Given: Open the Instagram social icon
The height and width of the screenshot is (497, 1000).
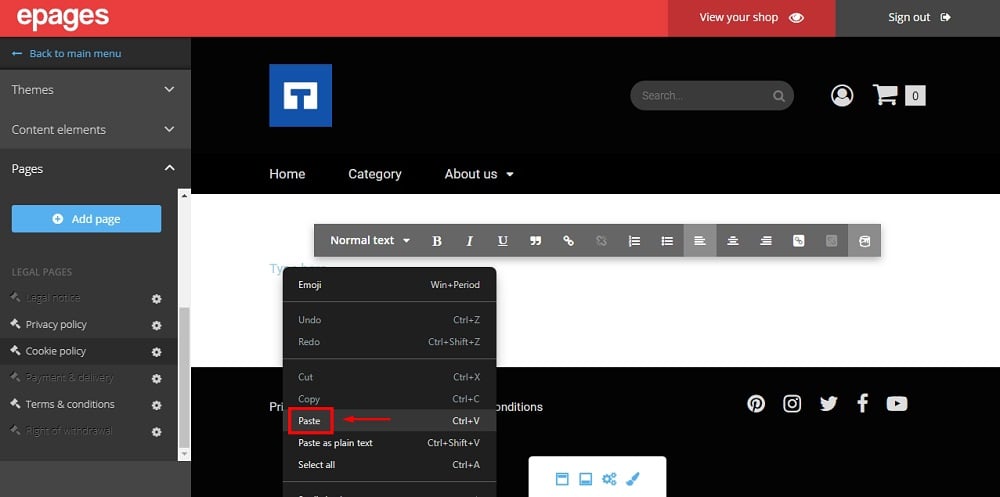Looking at the screenshot, I should [792, 404].
